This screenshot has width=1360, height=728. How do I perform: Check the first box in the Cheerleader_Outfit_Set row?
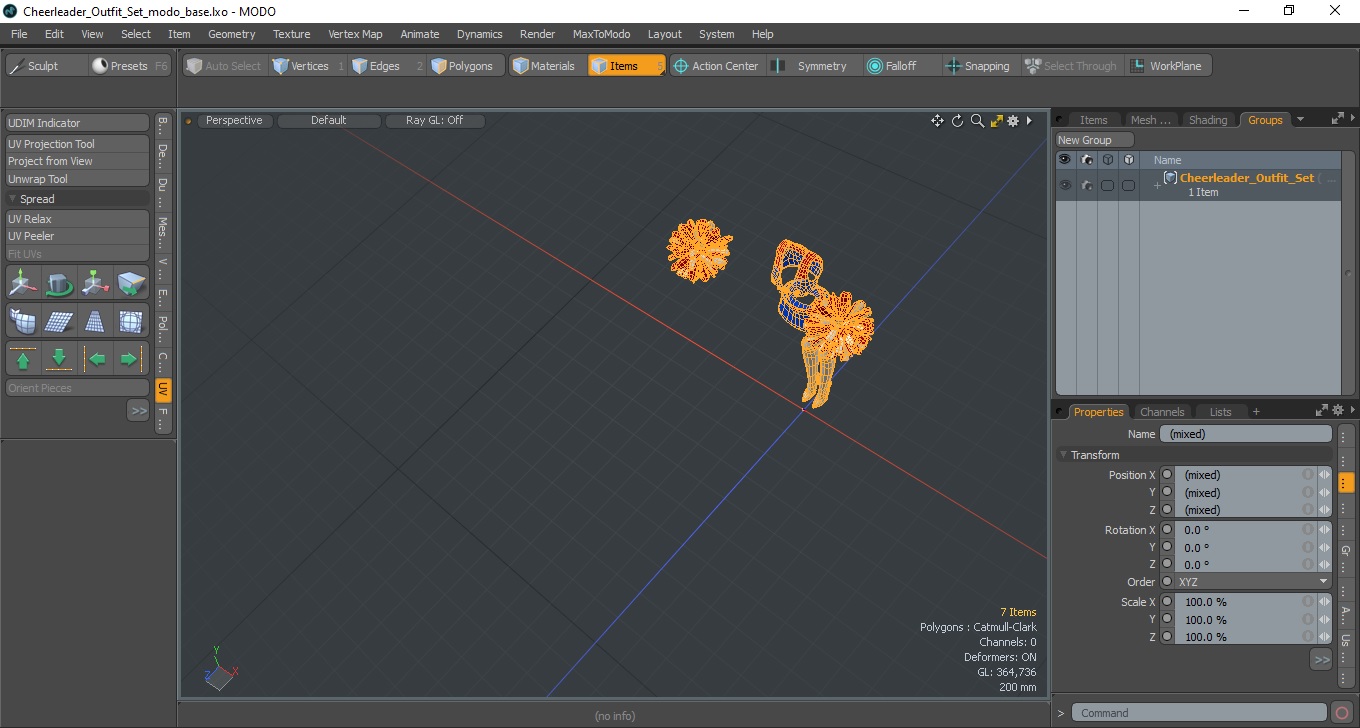pyautogui.click(x=1107, y=185)
